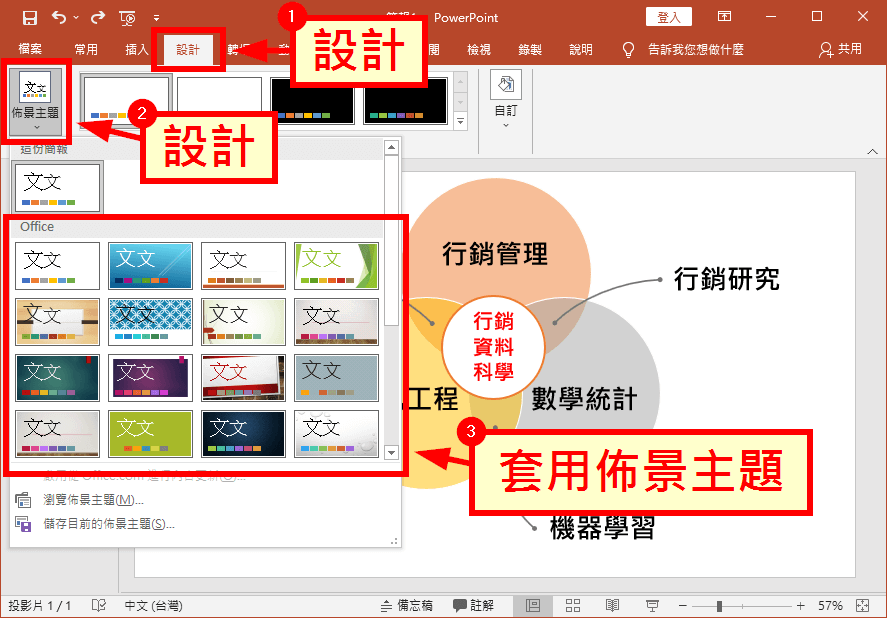Apply the red text card theme
887x618 pixels.
pyautogui.click(x=243, y=378)
